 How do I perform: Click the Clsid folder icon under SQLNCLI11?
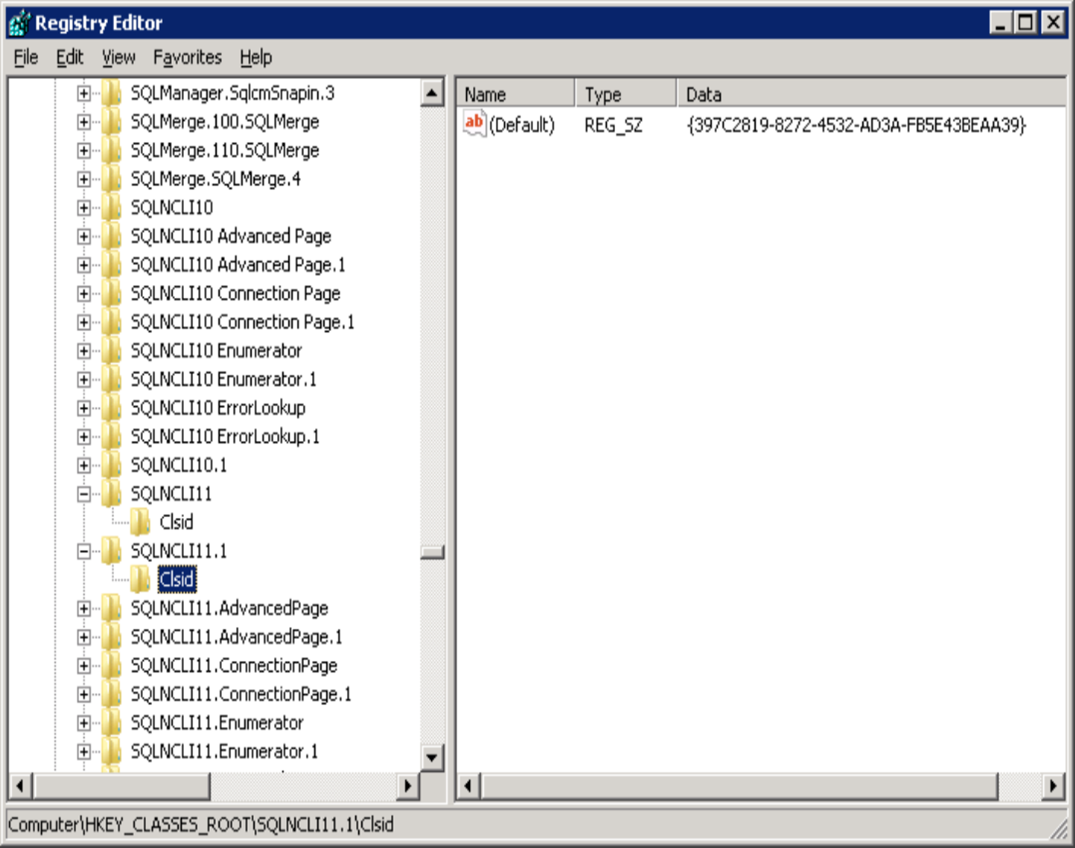(142, 522)
